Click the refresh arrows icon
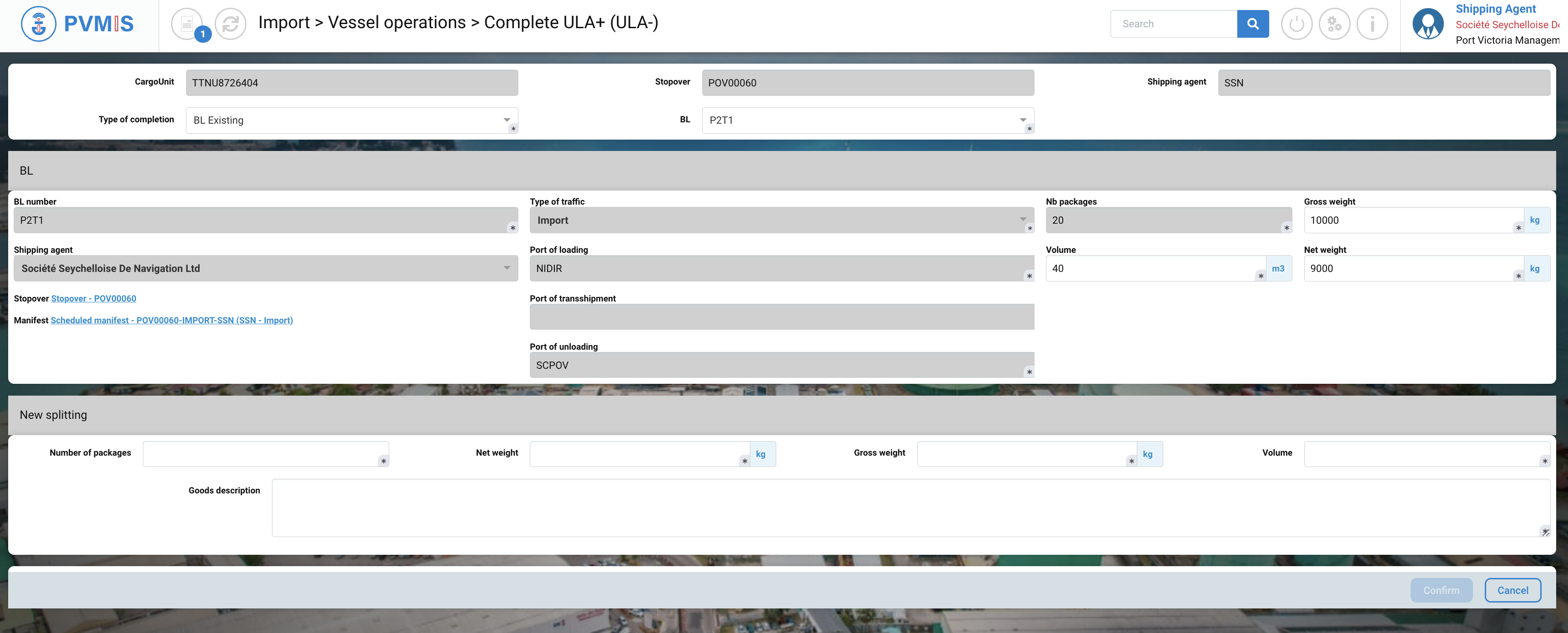Image resolution: width=1568 pixels, height=633 pixels. 230,24
